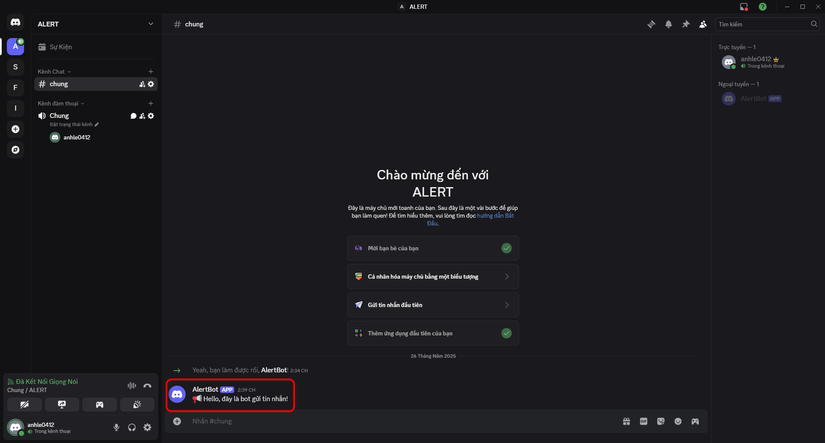Open chat for Chung voice channel

point(133,116)
